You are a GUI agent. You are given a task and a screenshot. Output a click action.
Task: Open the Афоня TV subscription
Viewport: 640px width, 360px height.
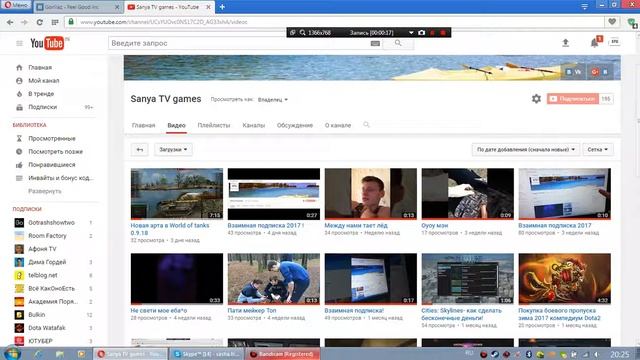[x=42, y=249]
